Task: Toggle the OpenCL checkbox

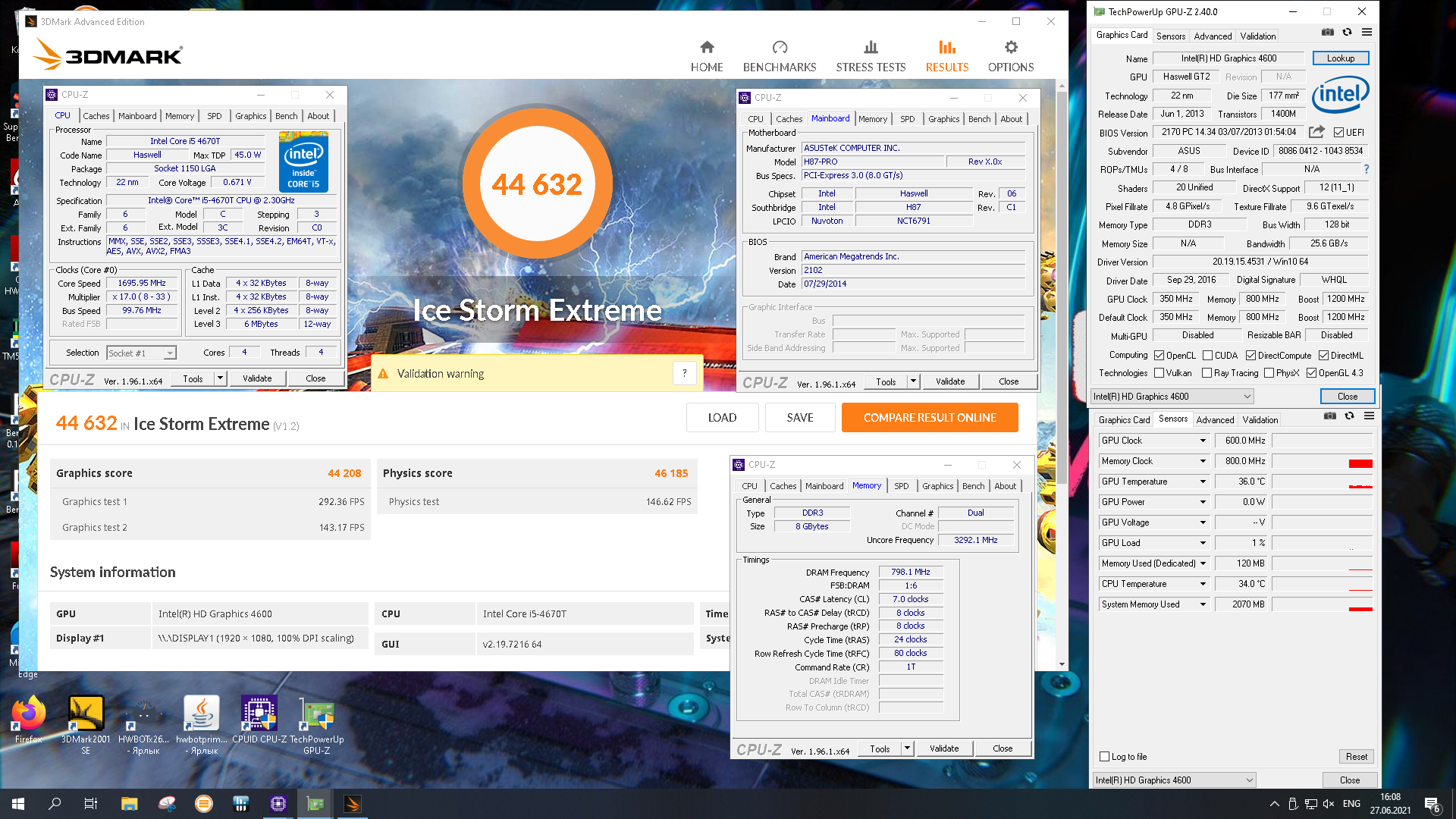Action: (x=1159, y=355)
